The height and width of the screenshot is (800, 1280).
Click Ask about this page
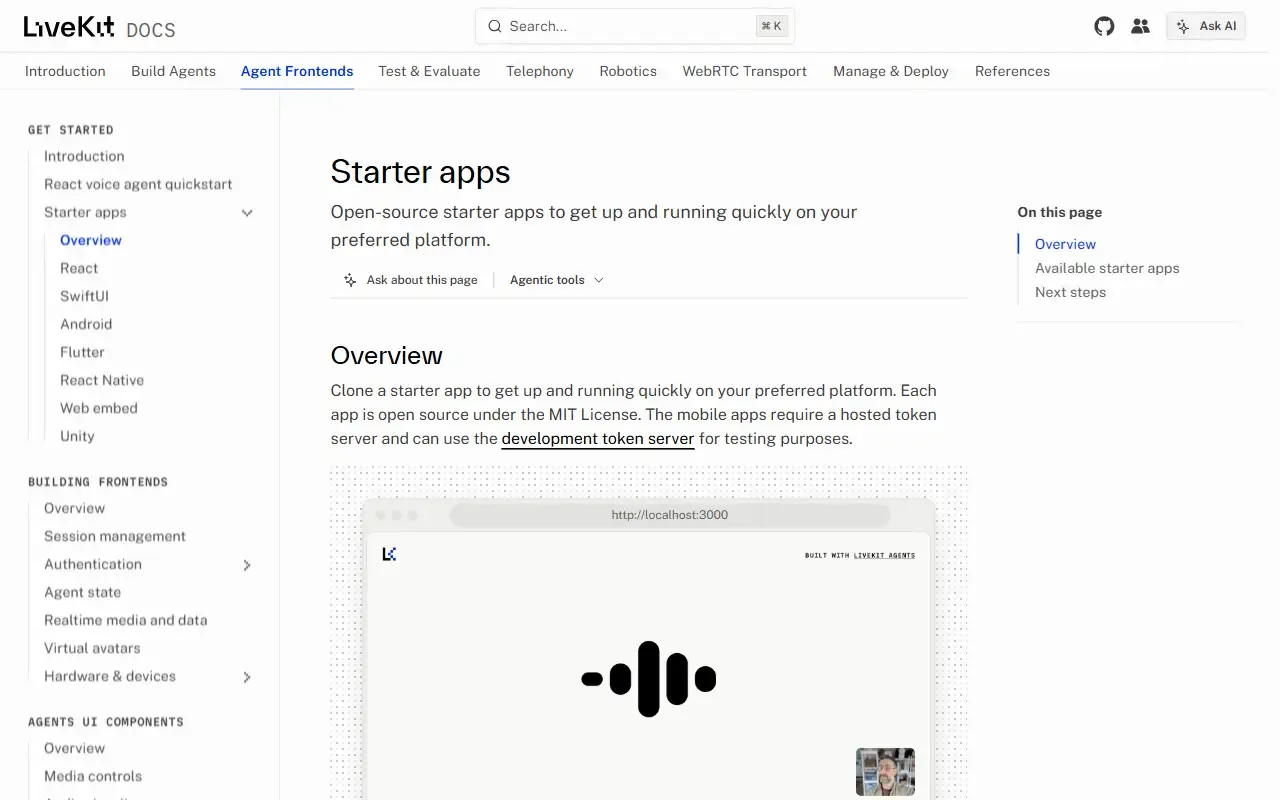410,280
